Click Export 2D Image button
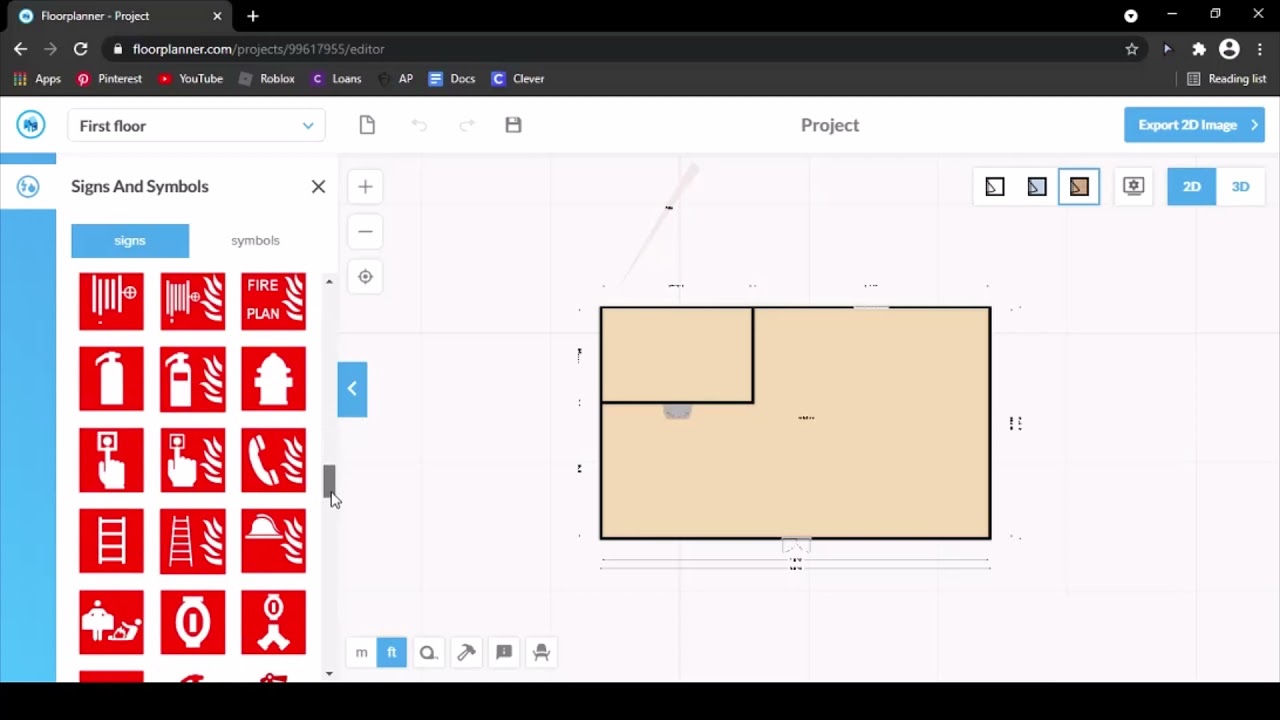 [x=1194, y=125]
